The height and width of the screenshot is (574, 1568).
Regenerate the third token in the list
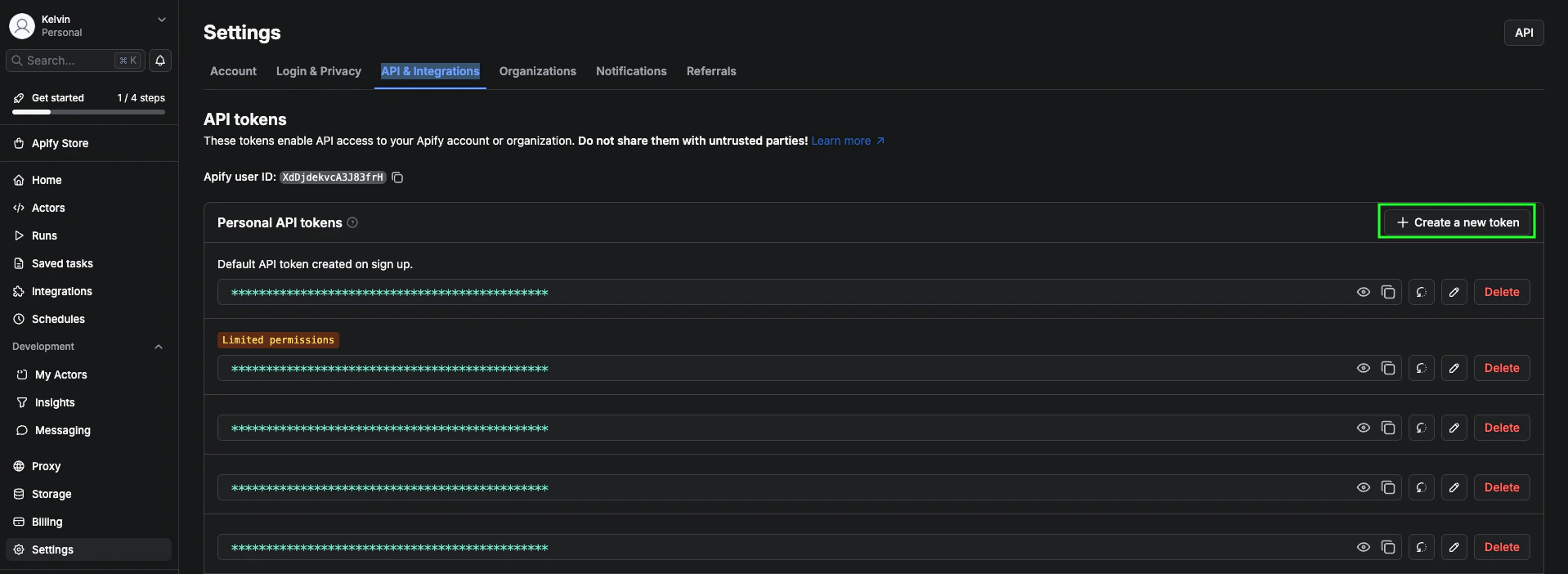tap(1422, 428)
